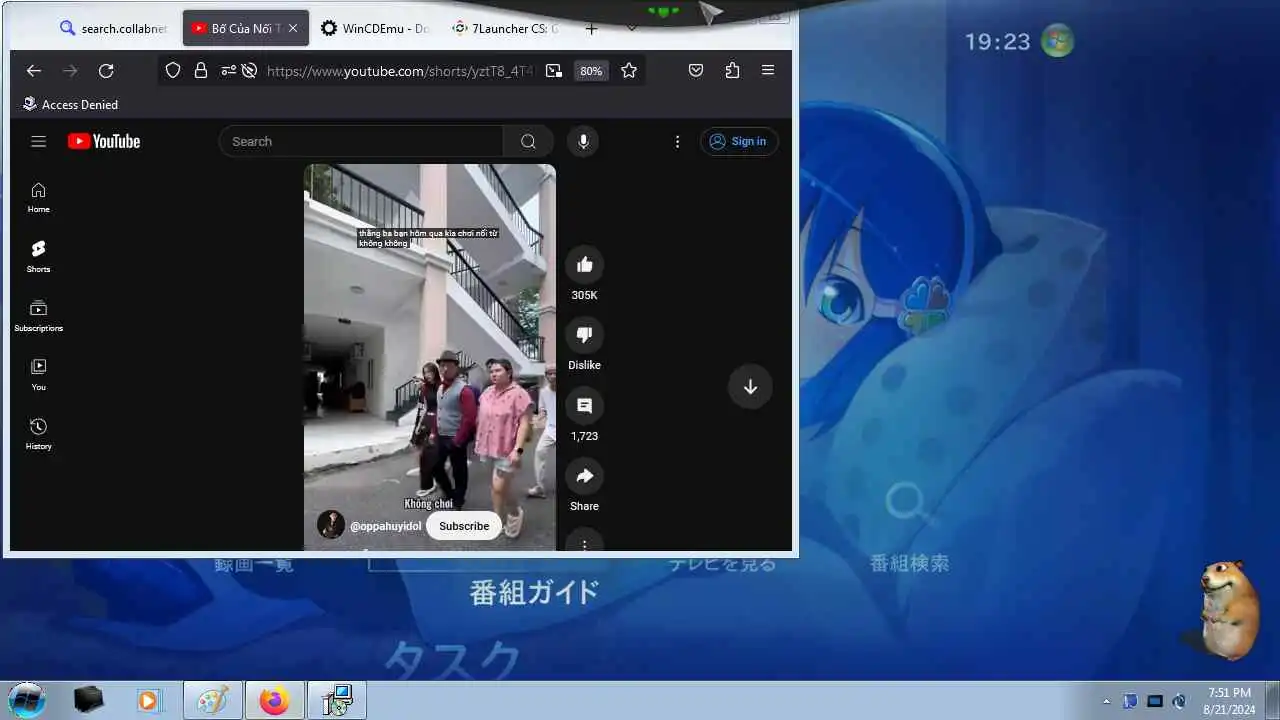Open the Access Denied bookmark
This screenshot has height=720, width=1280.
(x=70, y=104)
